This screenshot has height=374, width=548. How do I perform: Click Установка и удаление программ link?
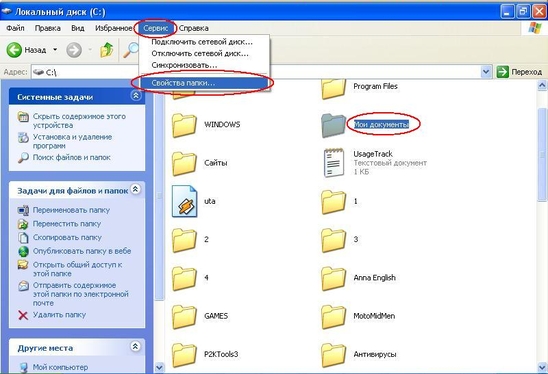pos(72,141)
